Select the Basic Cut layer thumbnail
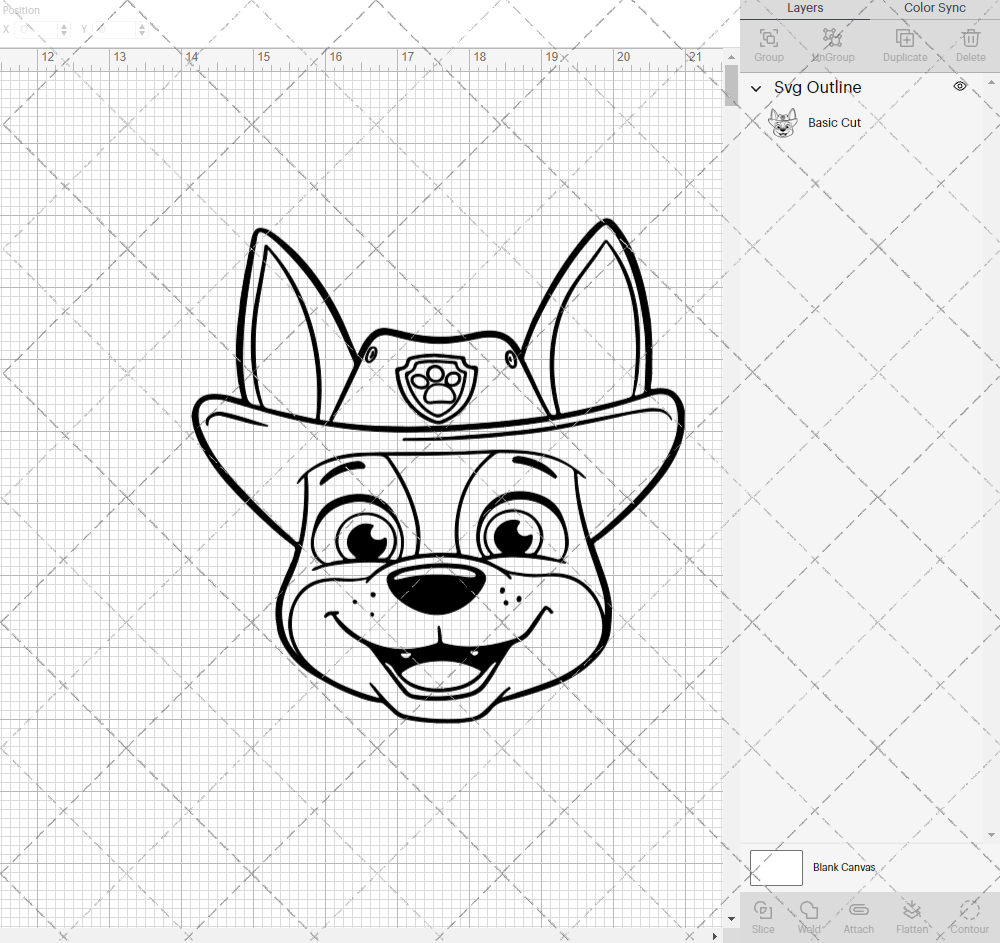The height and width of the screenshot is (943, 1000). (784, 122)
